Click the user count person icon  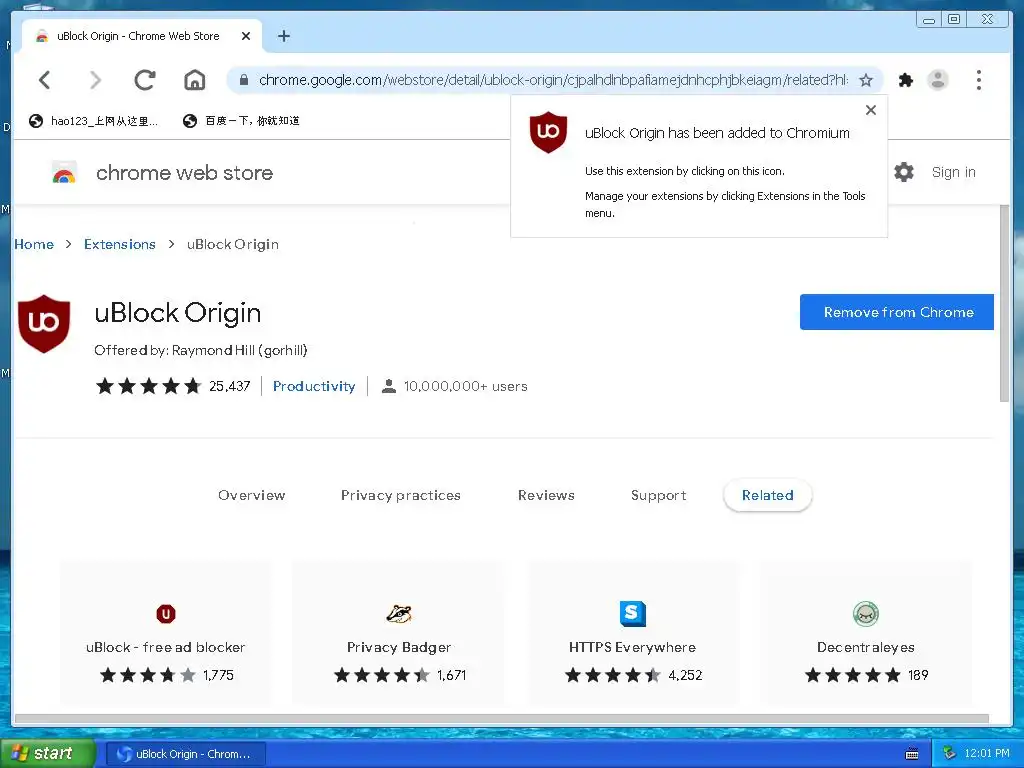click(x=389, y=386)
